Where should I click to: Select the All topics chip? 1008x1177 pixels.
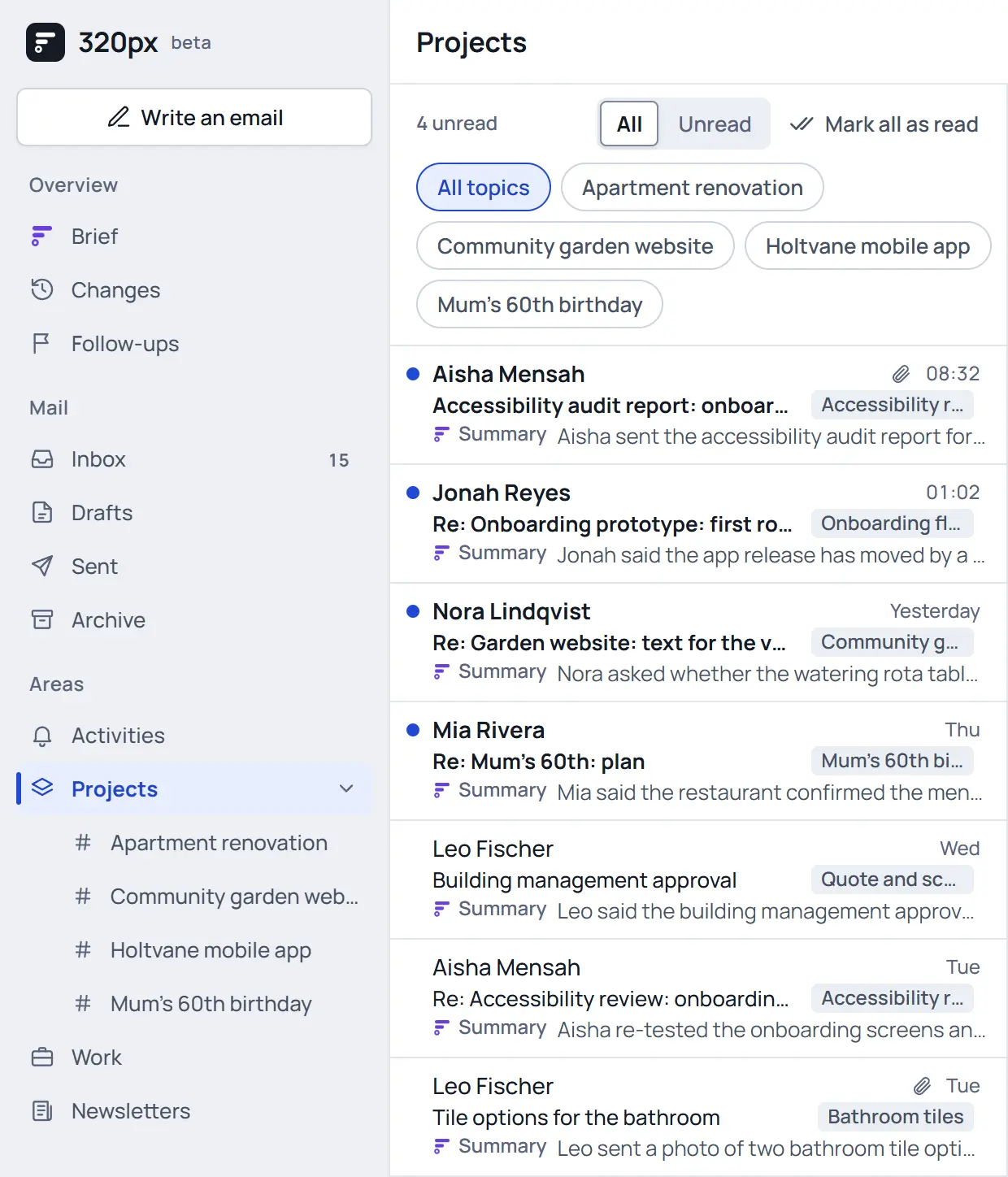tap(484, 187)
